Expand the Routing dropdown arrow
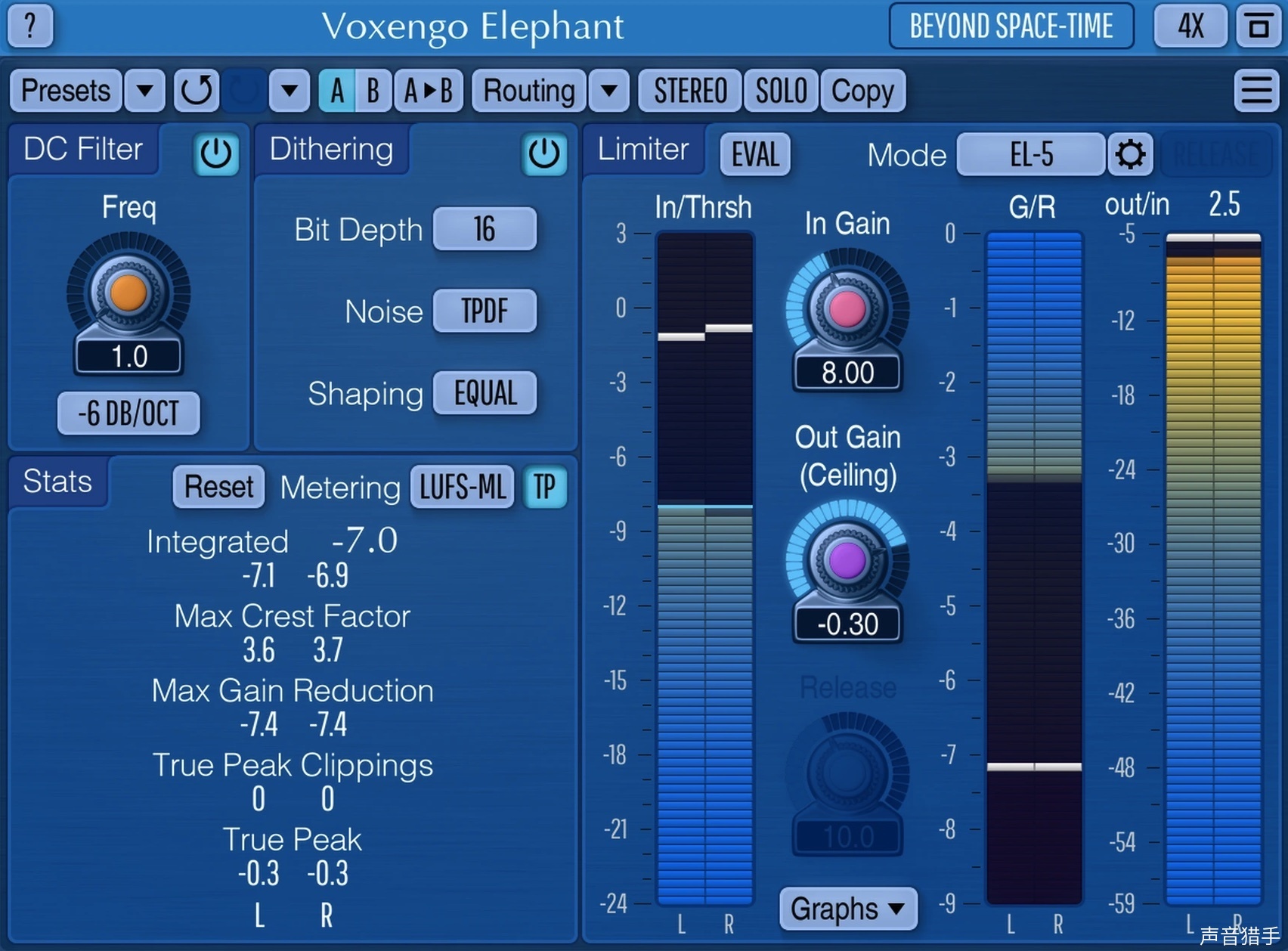Image resolution: width=1288 pixels, height=951 pixels. click(609, 91)
